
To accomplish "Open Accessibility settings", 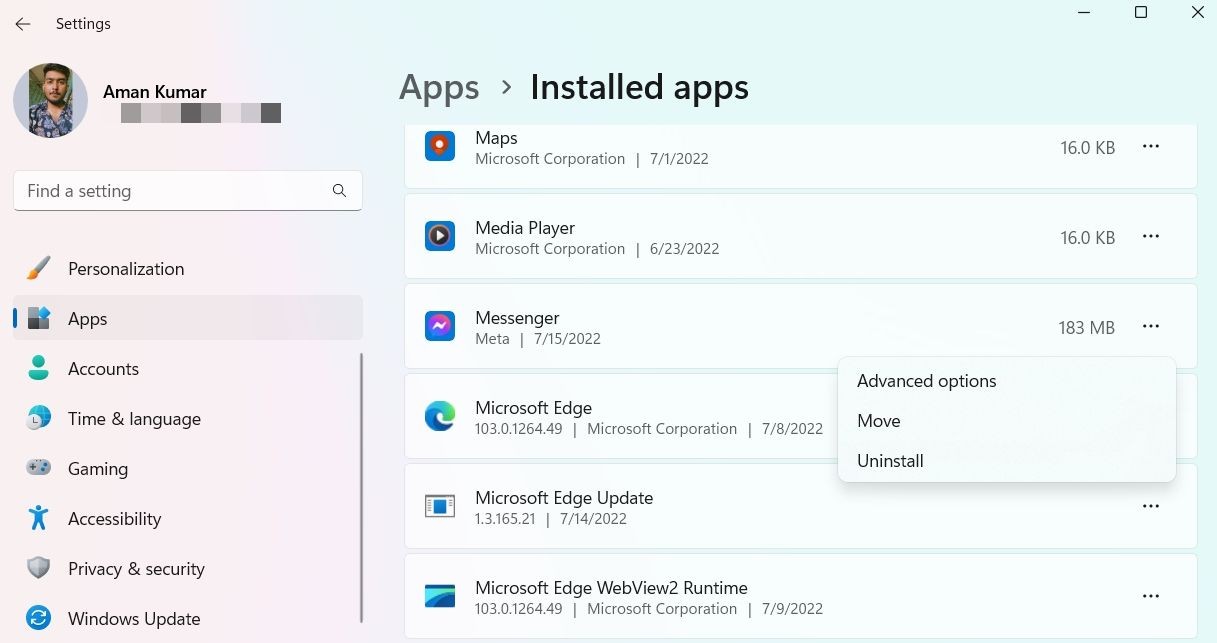I will pyautogui.click(x=188, y=518).
